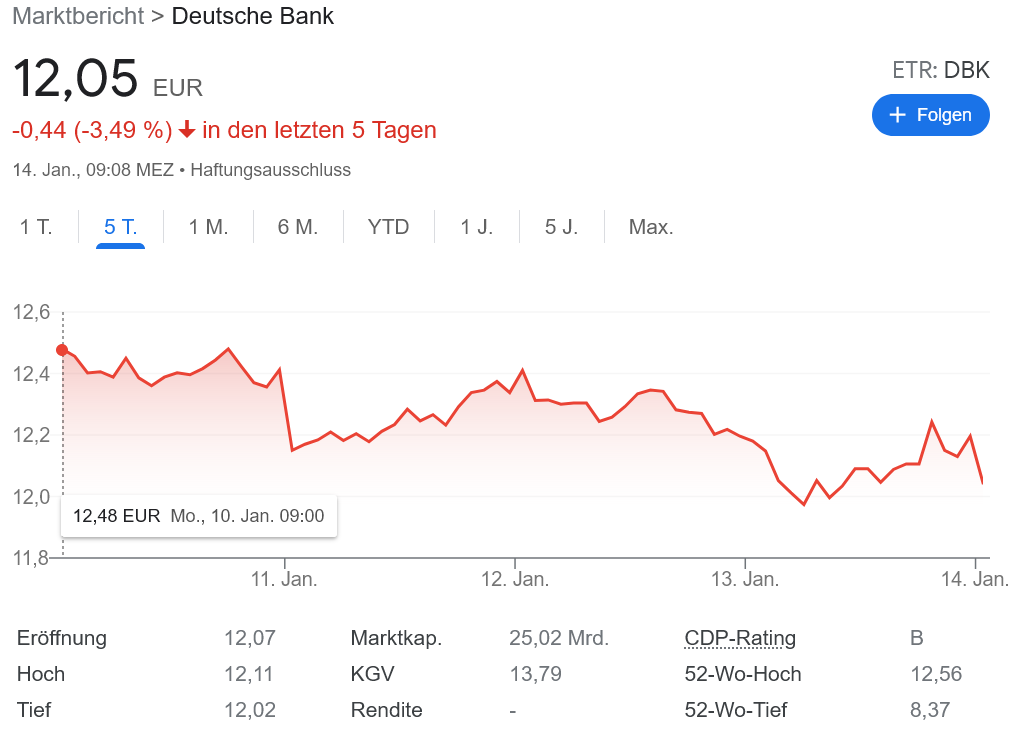Click the ETR: DBK ticker label

pyautogui.click(x=940, y=70)
